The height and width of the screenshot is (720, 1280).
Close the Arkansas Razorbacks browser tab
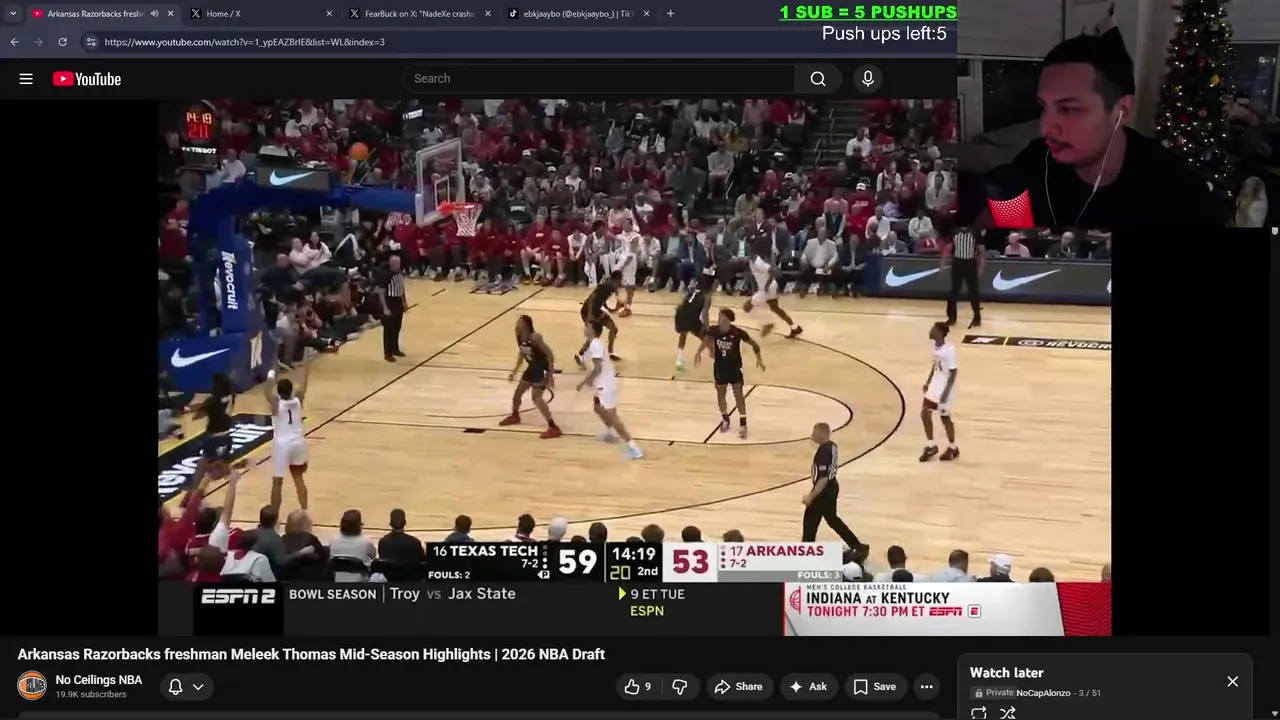coord(170,14)
